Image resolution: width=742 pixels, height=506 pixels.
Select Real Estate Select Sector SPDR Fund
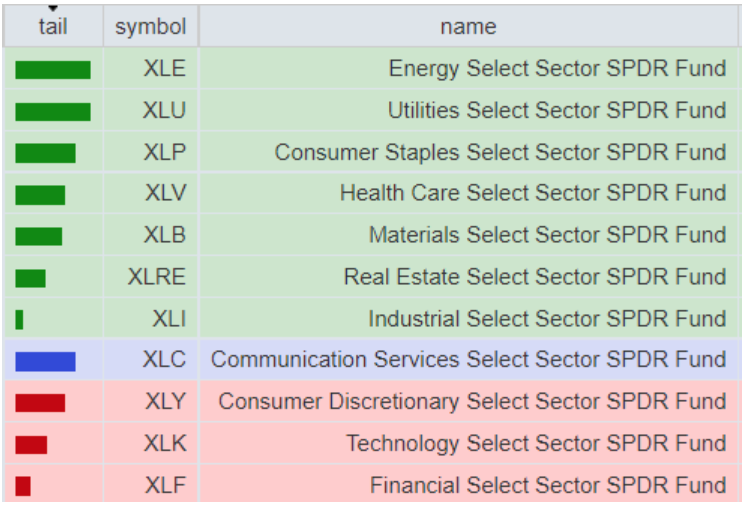[535, 277]
